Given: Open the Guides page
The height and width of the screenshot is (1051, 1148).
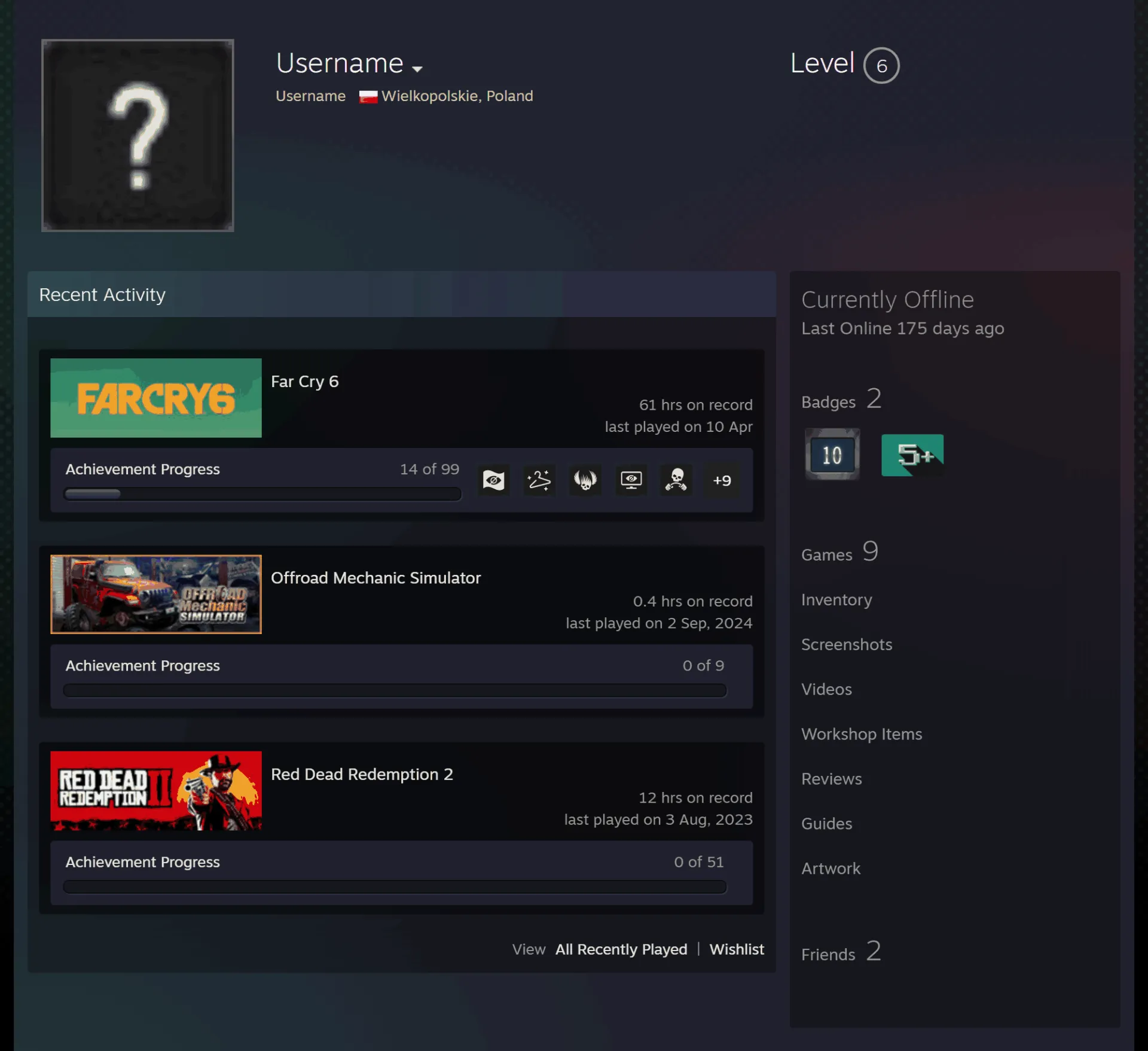Looking at the screenshot, I should 826,824.
